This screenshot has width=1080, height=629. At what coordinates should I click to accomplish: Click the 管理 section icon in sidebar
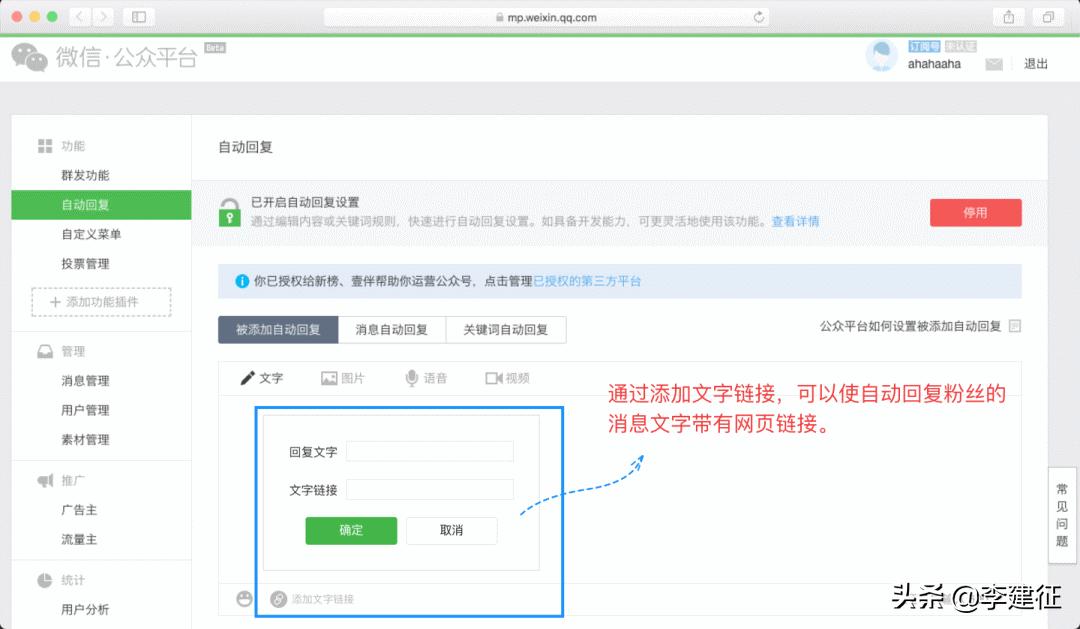coord(44,351)
